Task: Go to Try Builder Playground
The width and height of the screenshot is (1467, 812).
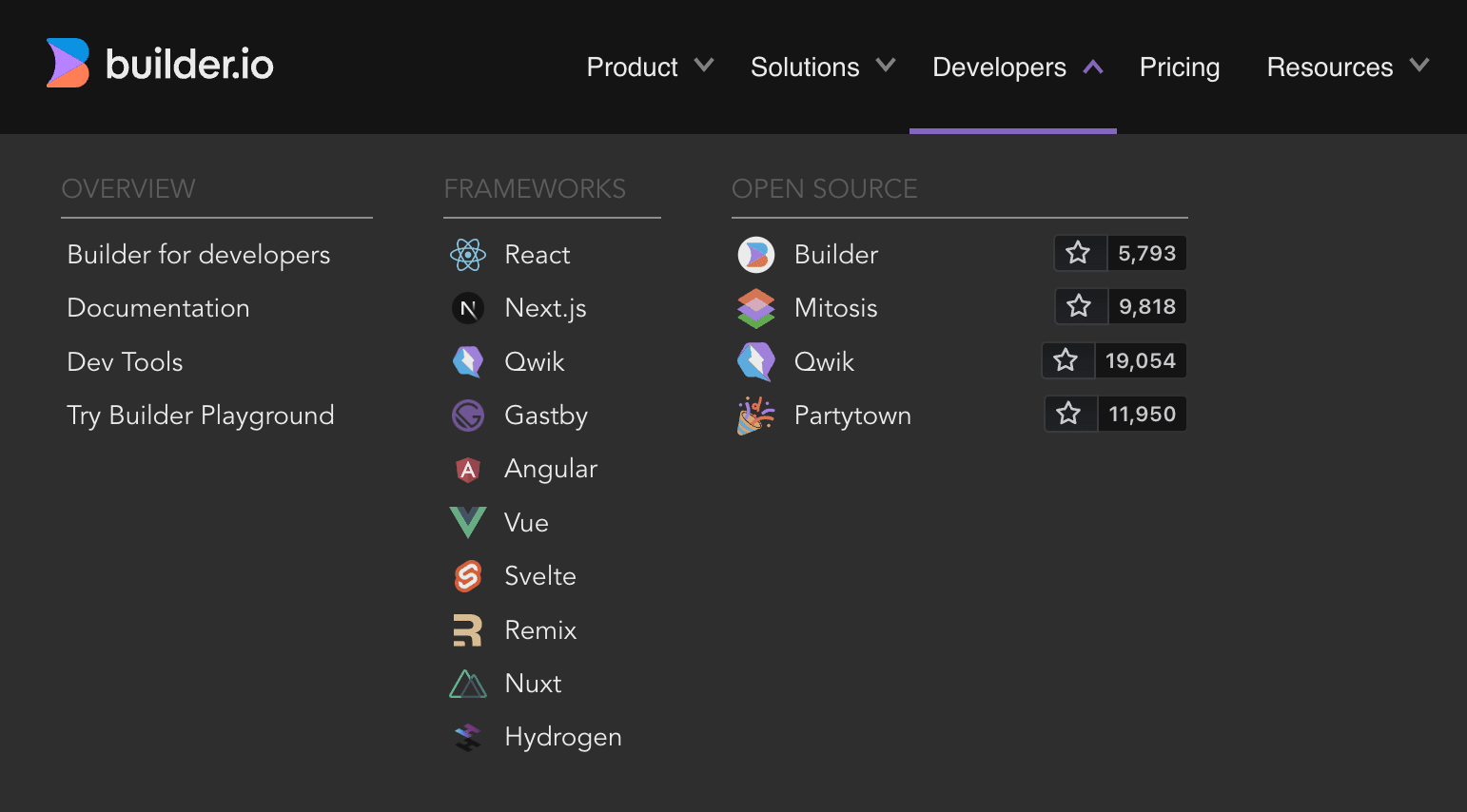Action: (201, 416)
